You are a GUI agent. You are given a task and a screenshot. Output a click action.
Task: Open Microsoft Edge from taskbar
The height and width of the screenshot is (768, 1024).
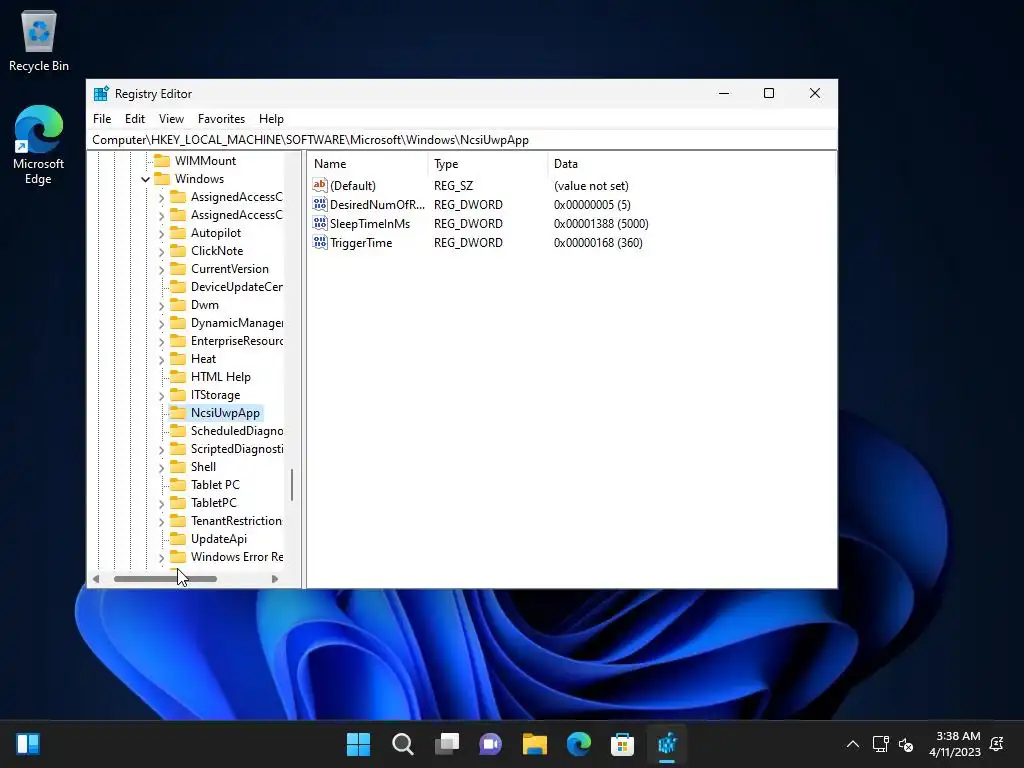(579, 744)
